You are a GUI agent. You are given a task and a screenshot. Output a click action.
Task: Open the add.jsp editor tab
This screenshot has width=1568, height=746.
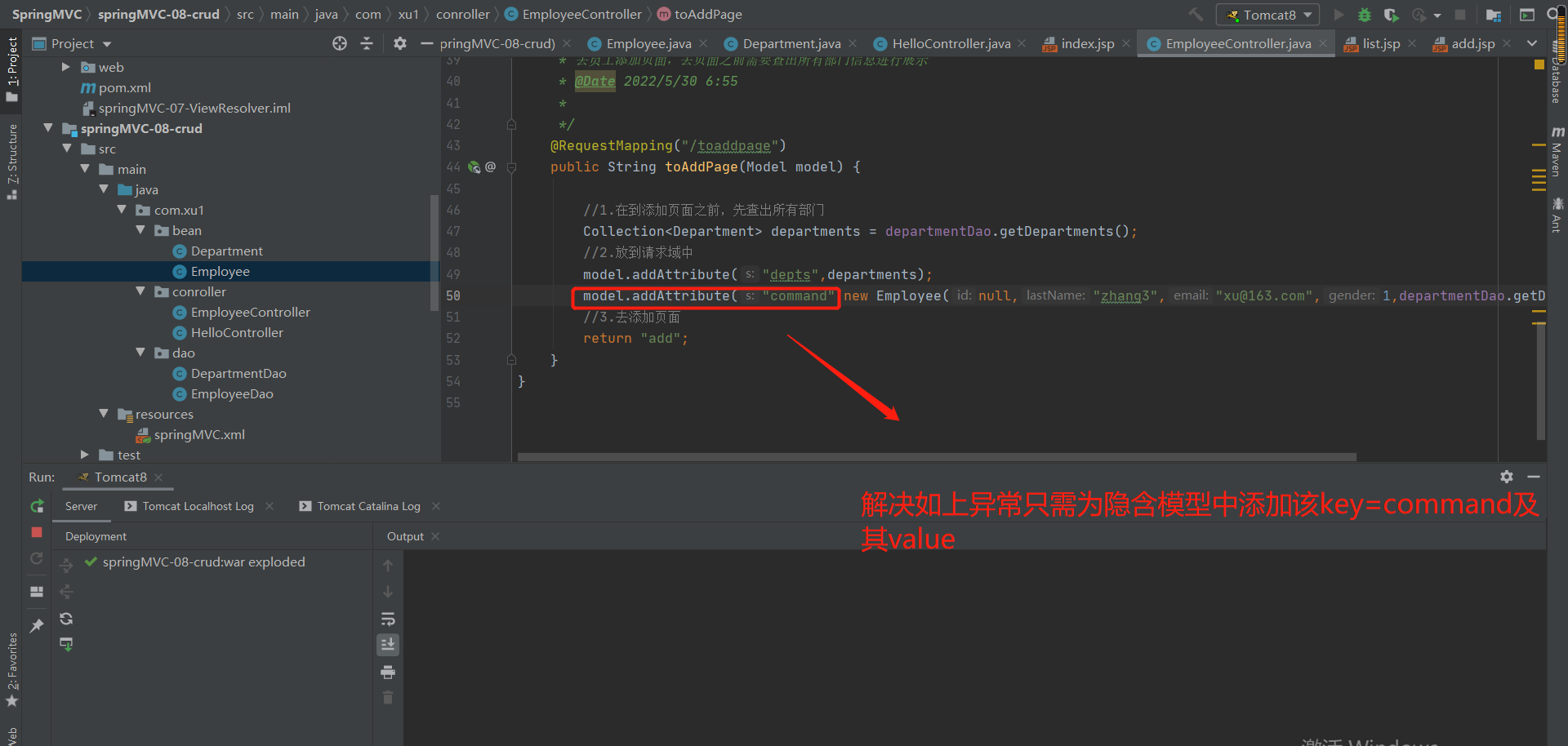[1472, 43]
